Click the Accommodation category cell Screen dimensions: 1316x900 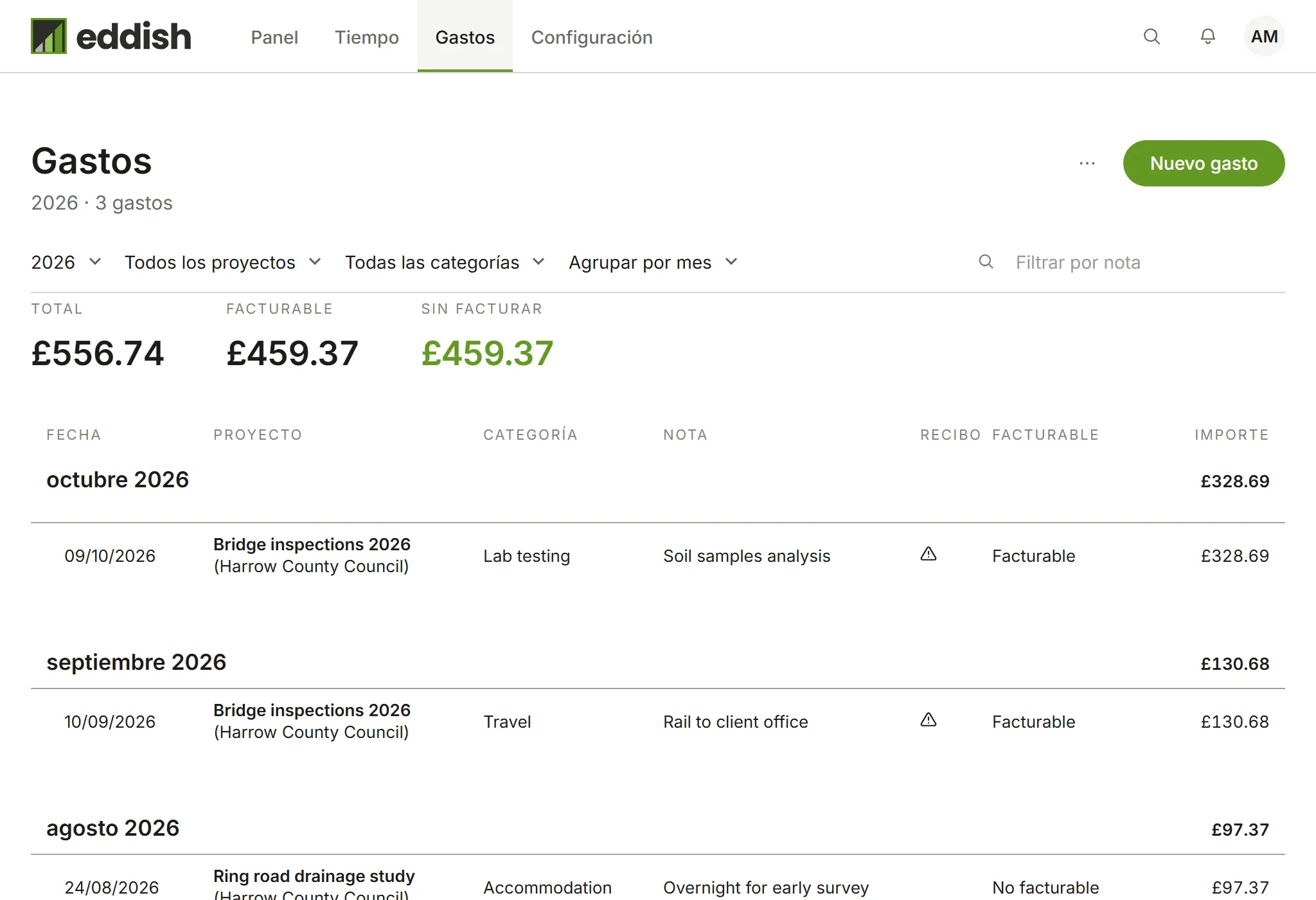(547, 888)
